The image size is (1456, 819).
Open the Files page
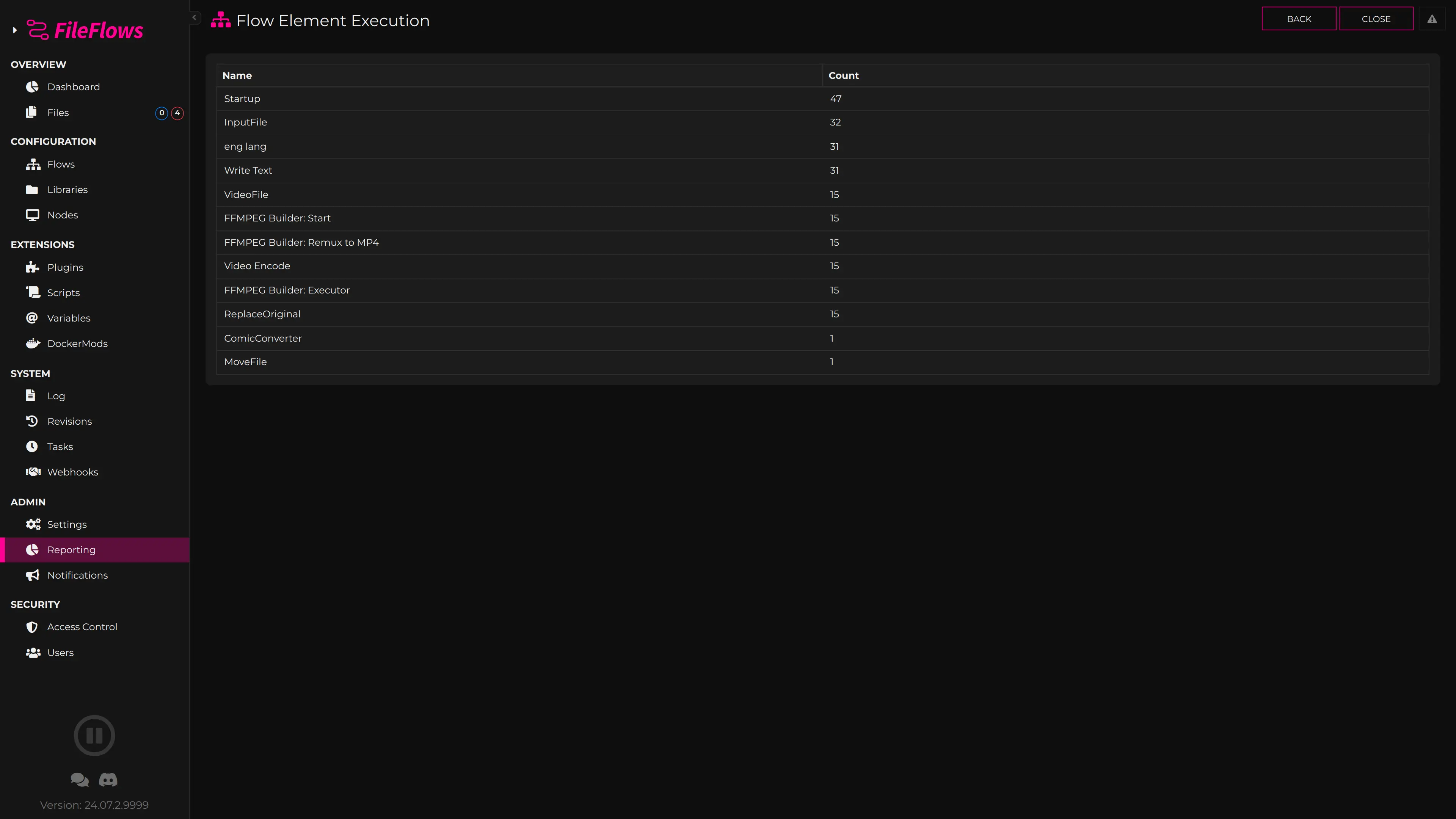pyautogui.click(x=94, y=113)
